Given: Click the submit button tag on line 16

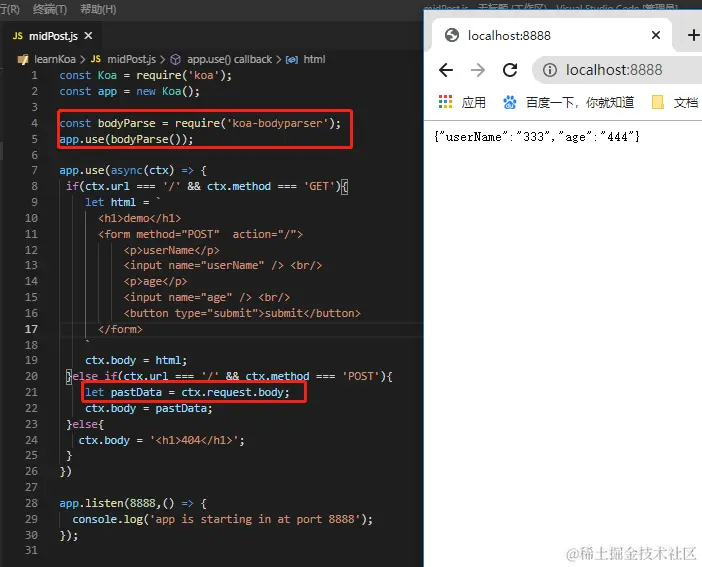Looking at the screenshot, I should coord(242,313).
